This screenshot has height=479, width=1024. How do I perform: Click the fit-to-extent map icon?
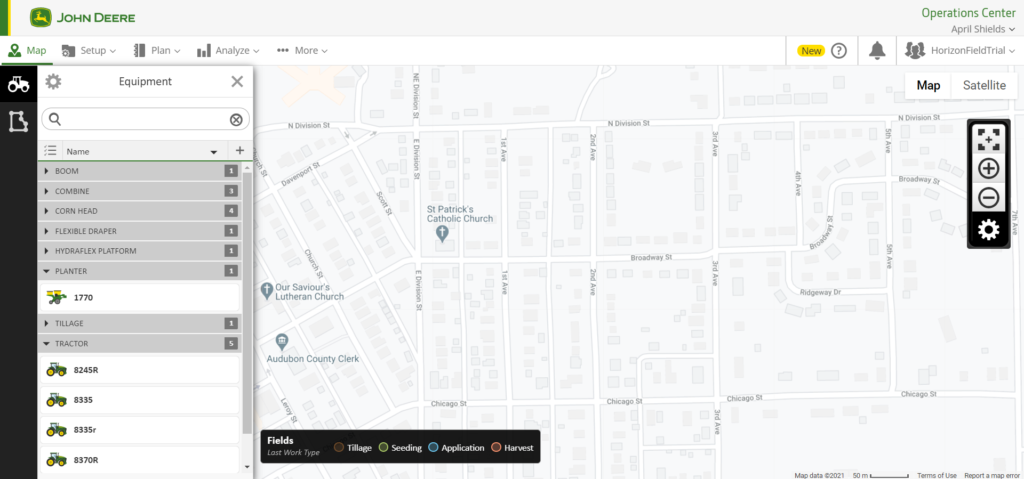point(989,139)
